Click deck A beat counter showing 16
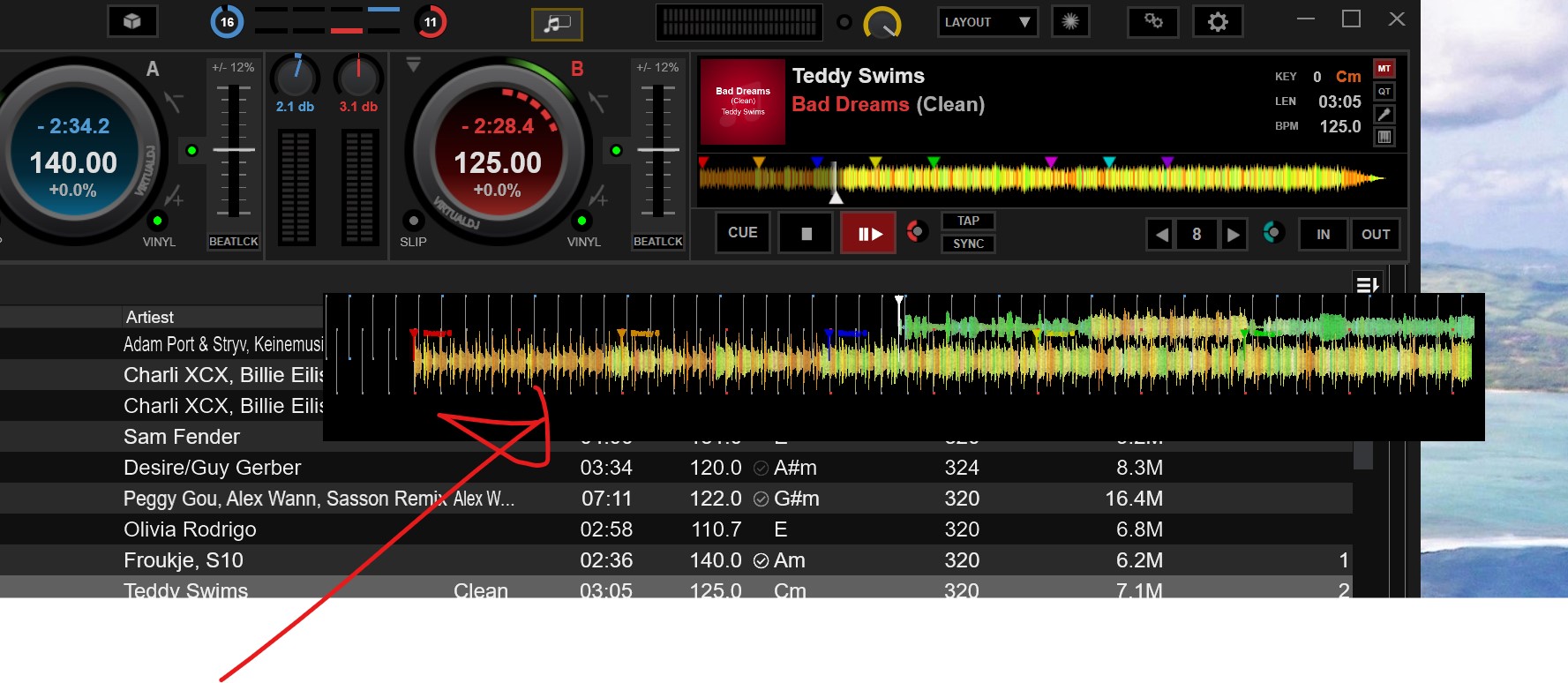The height and width of the screenshot is (683, 1568). (x=227, y=22)
